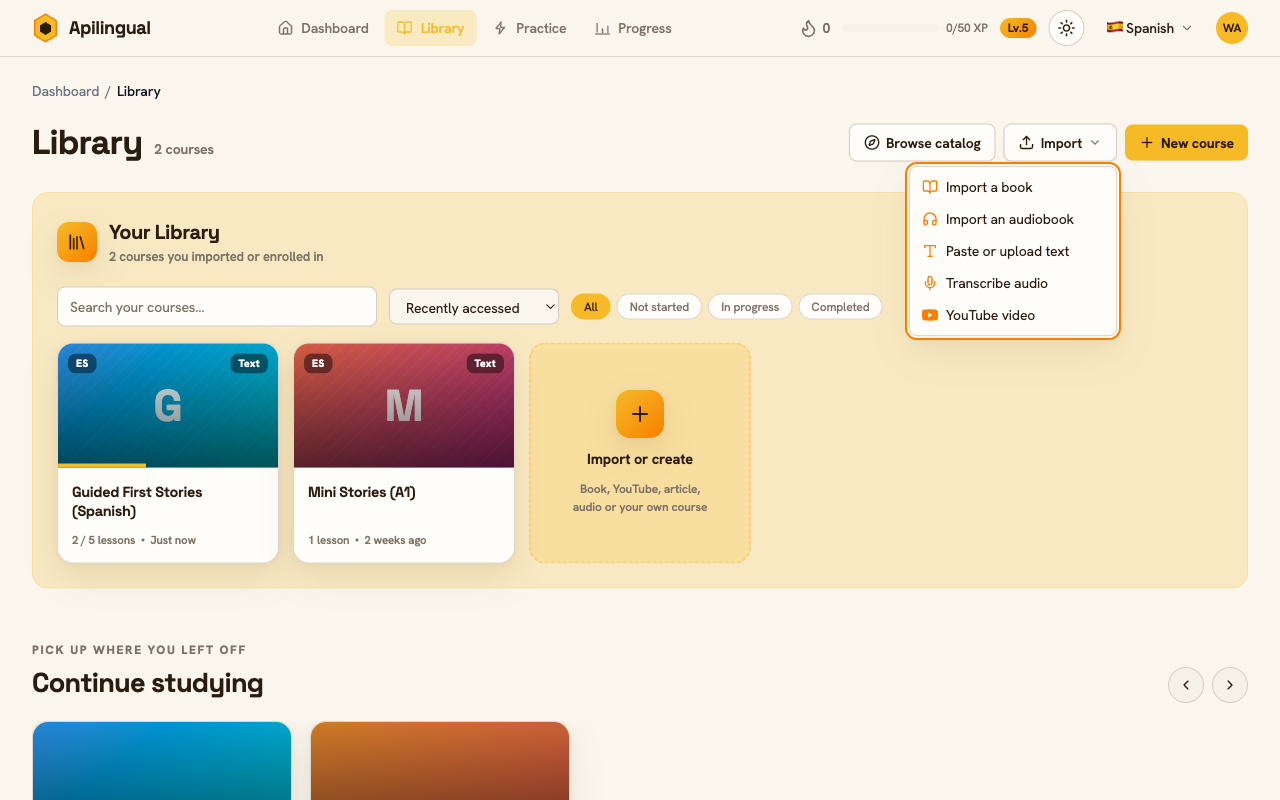Filter courses by Completed

click(x=840, y=307)
